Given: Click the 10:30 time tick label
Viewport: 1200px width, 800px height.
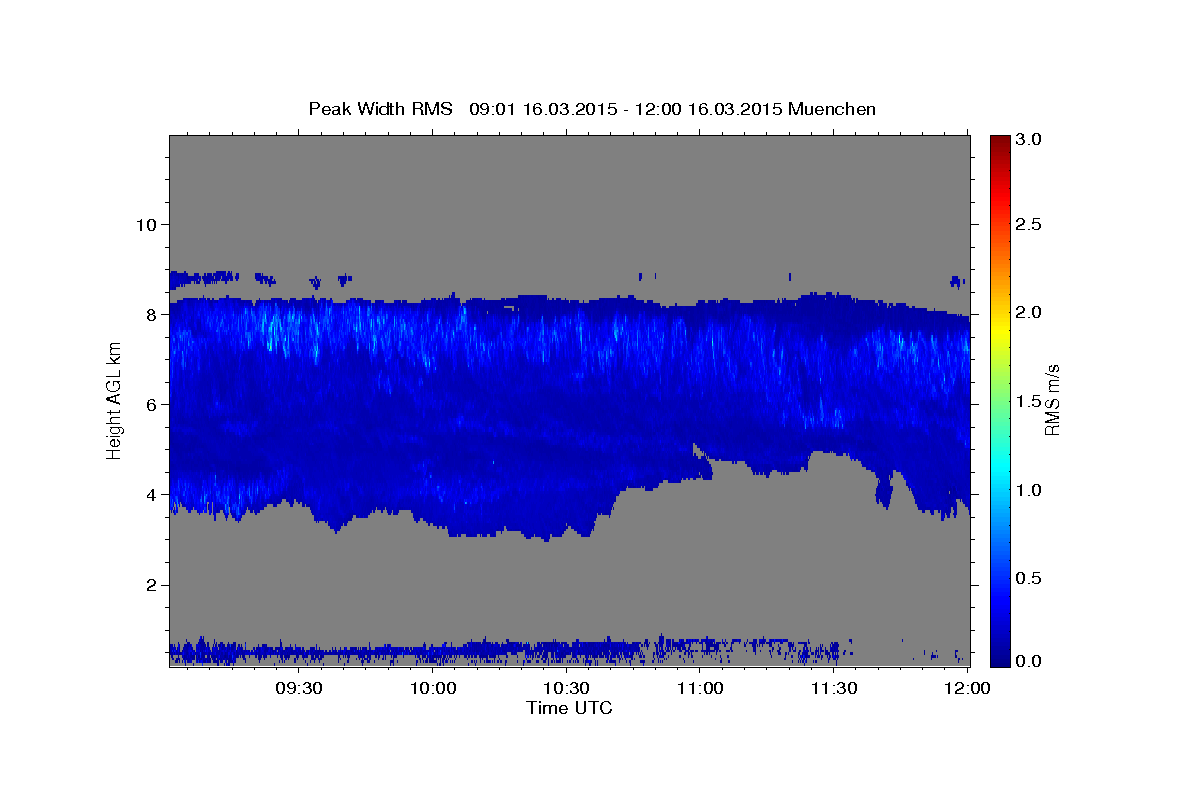Looking at the screenshot, I should (x=566, y=688).
